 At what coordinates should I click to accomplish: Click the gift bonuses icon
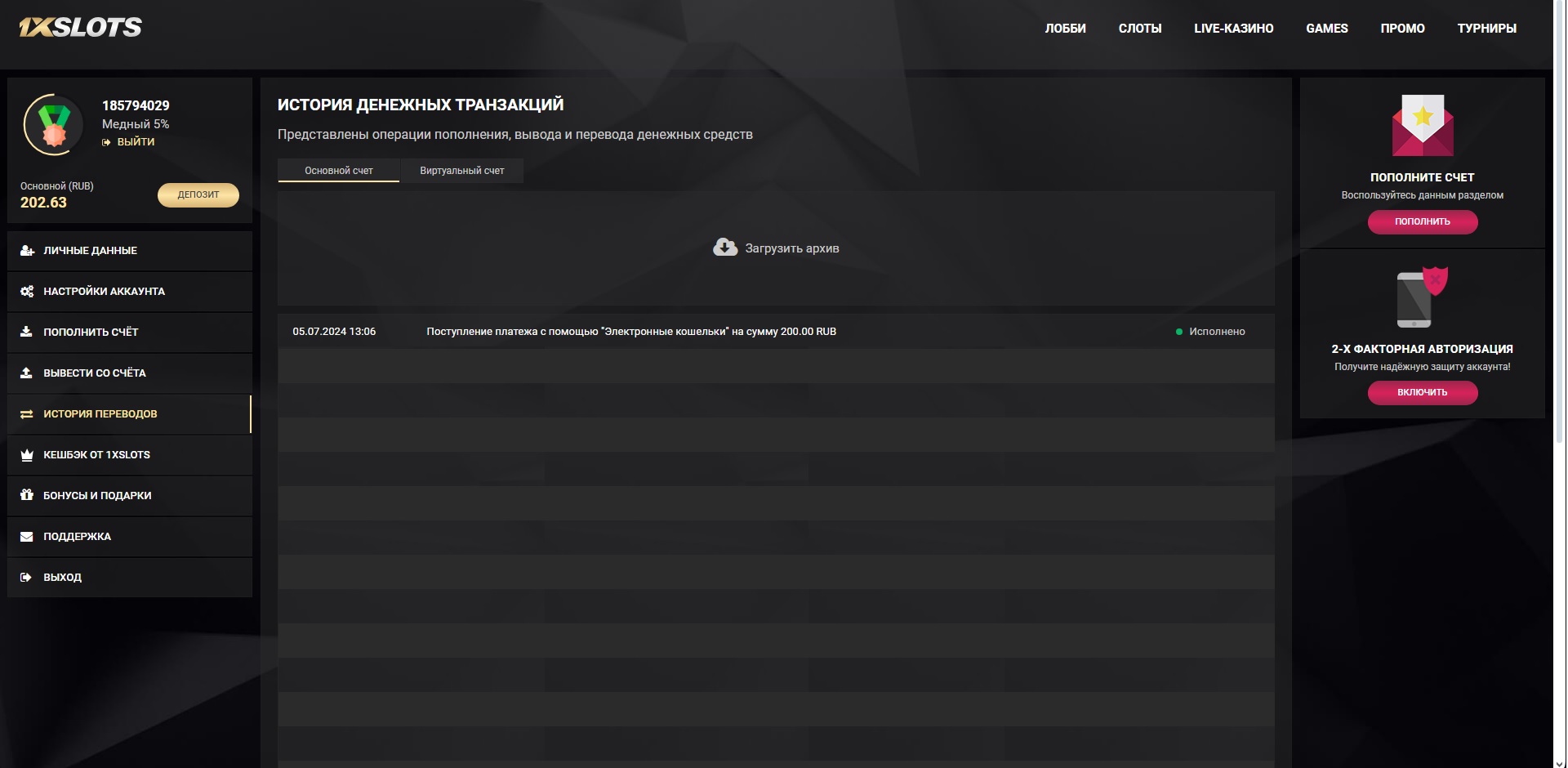tap(27, 495)
